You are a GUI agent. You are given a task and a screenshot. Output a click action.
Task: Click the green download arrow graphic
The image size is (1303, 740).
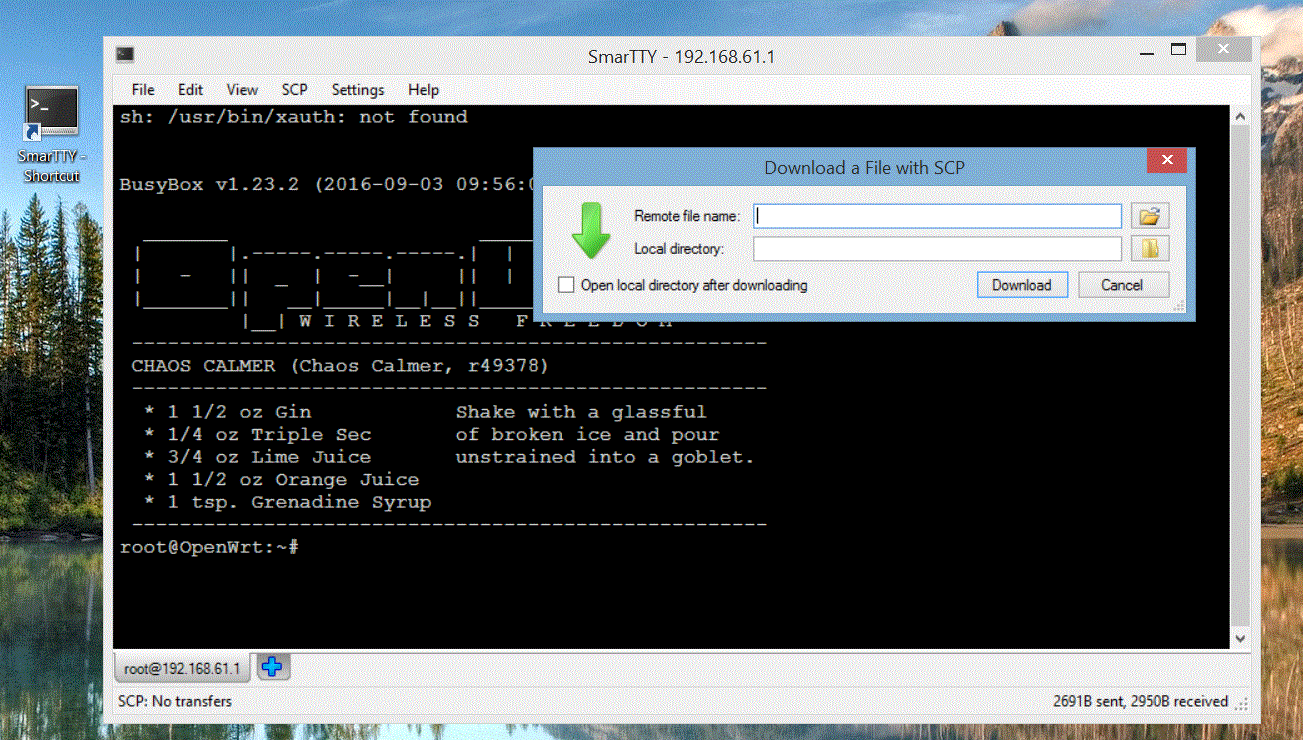pos(590,231)
